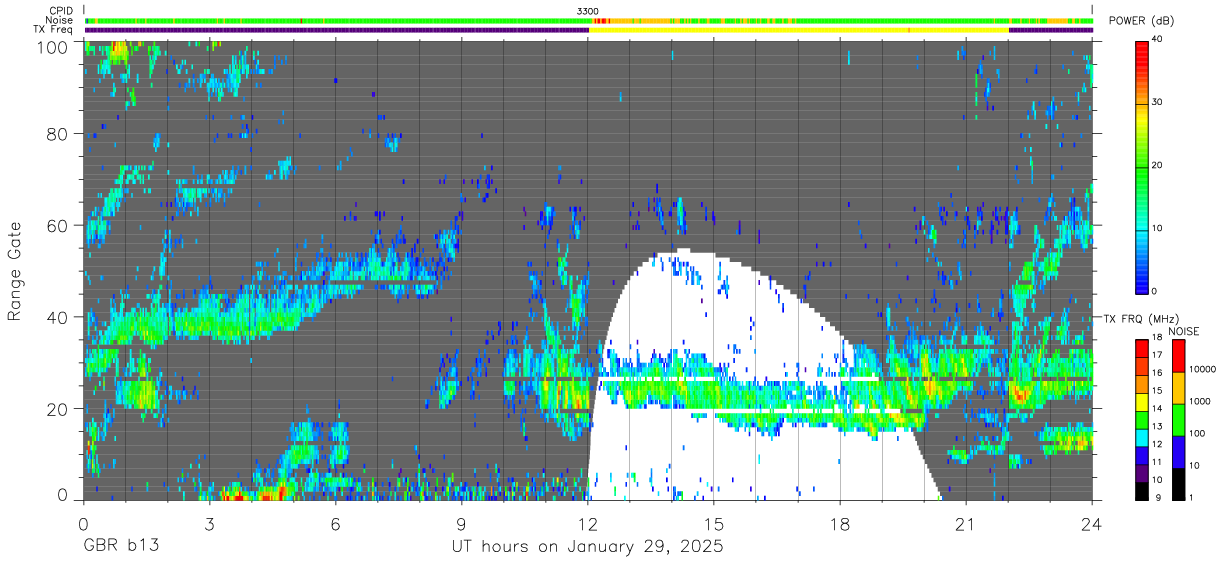Select the GBR b13 radar beam label
This screenshot has width=1228, height=567.
(121, 547)
